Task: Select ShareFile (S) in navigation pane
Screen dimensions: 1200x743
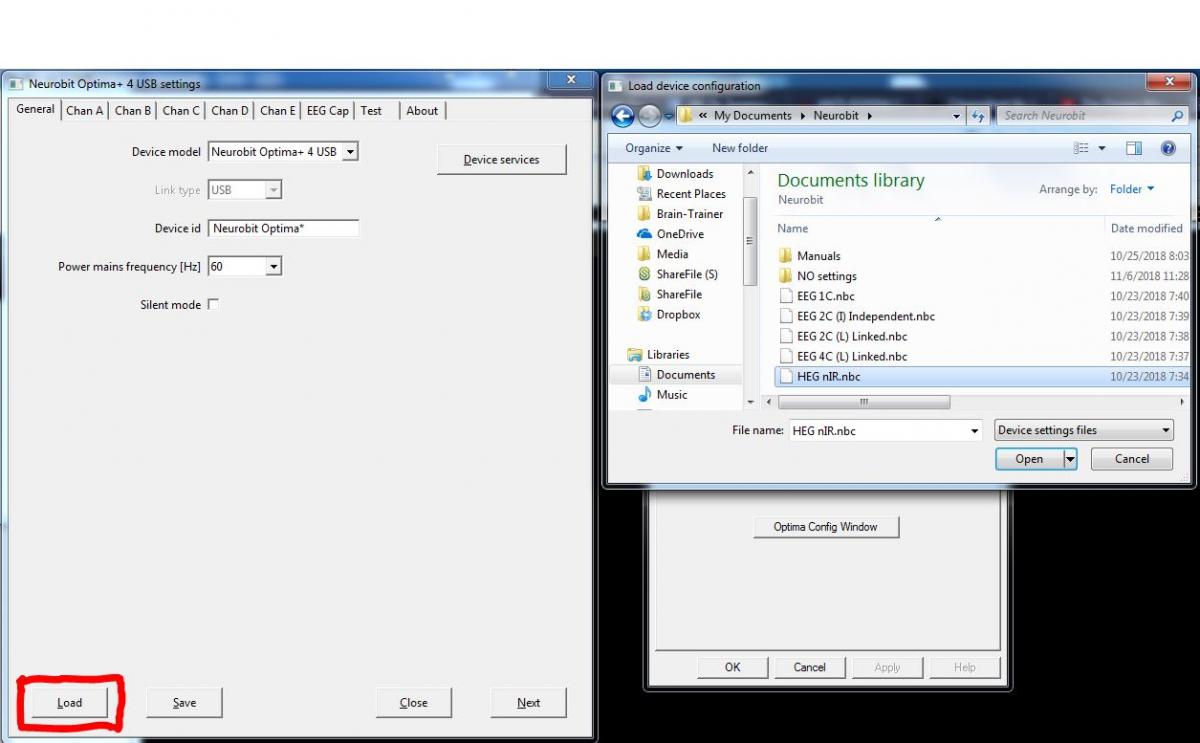Action: [686, 274]
